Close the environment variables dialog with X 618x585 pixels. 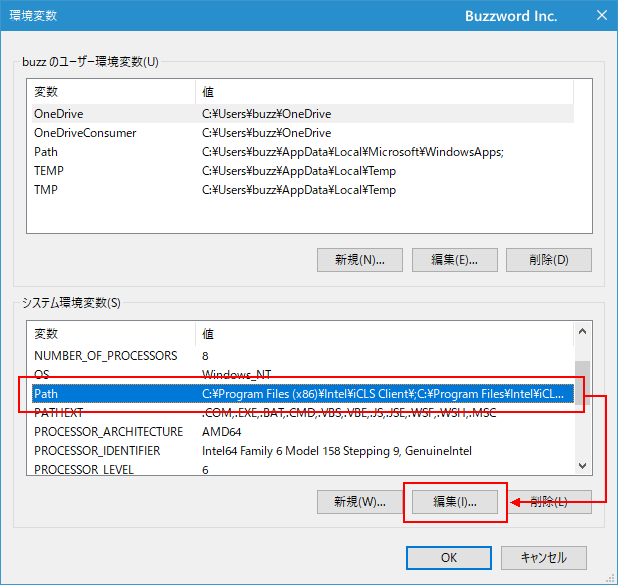600,15
